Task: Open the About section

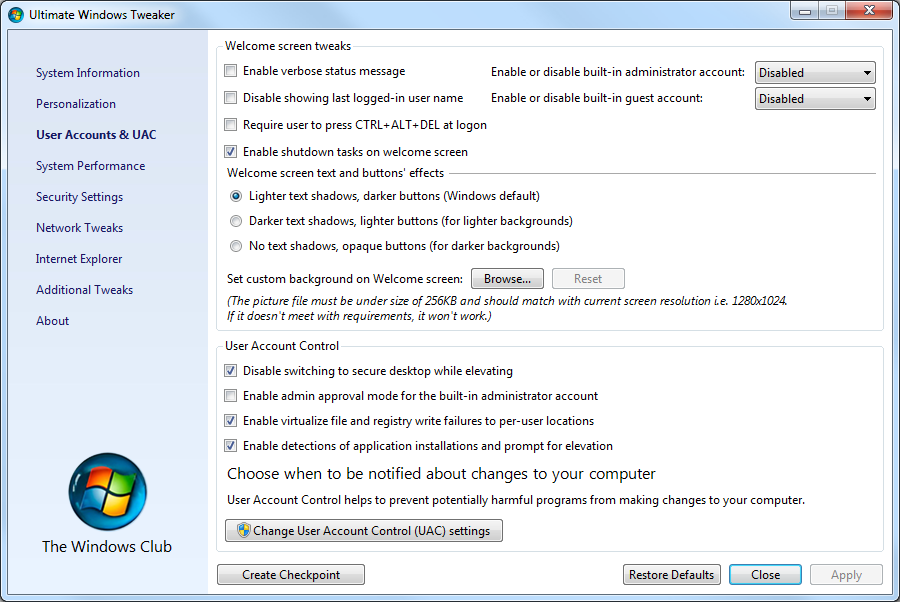Action: click(x=52, y=321)
